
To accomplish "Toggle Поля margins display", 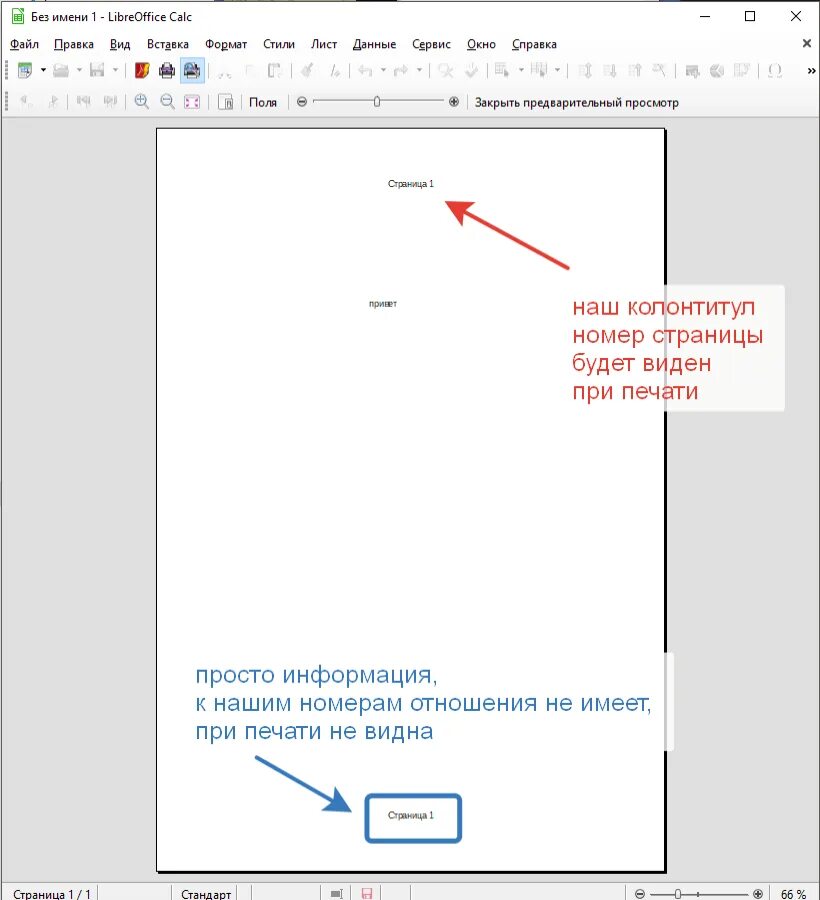I will click(263, 102).
